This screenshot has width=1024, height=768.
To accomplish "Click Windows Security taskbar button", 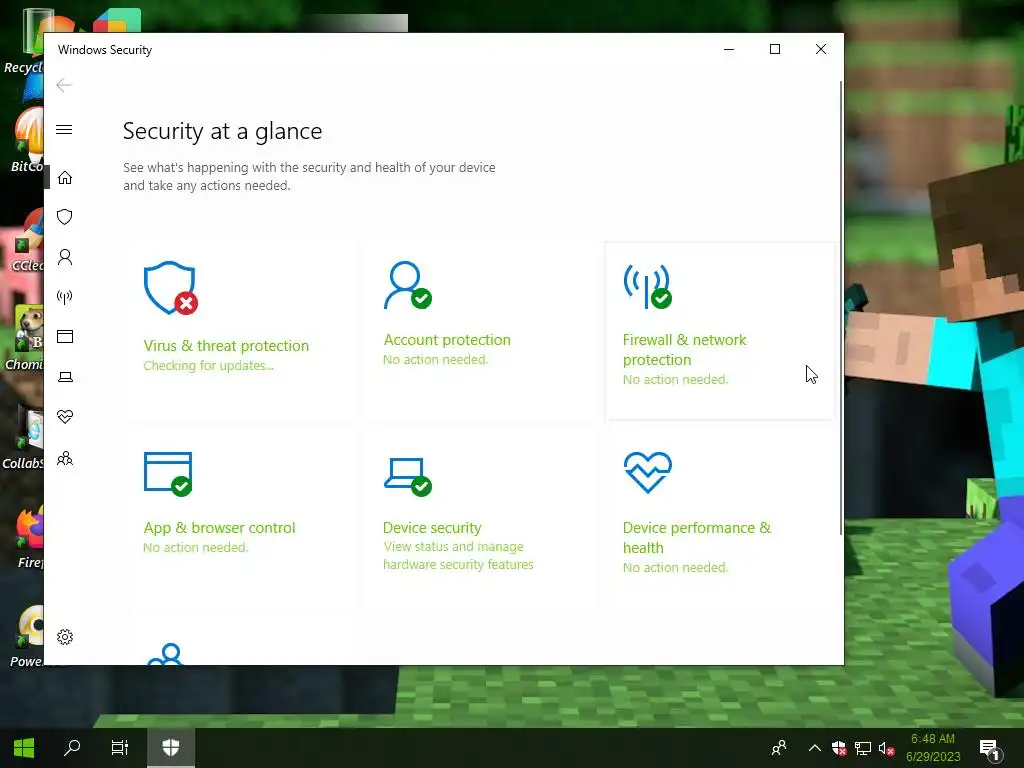I will point(170,748).
